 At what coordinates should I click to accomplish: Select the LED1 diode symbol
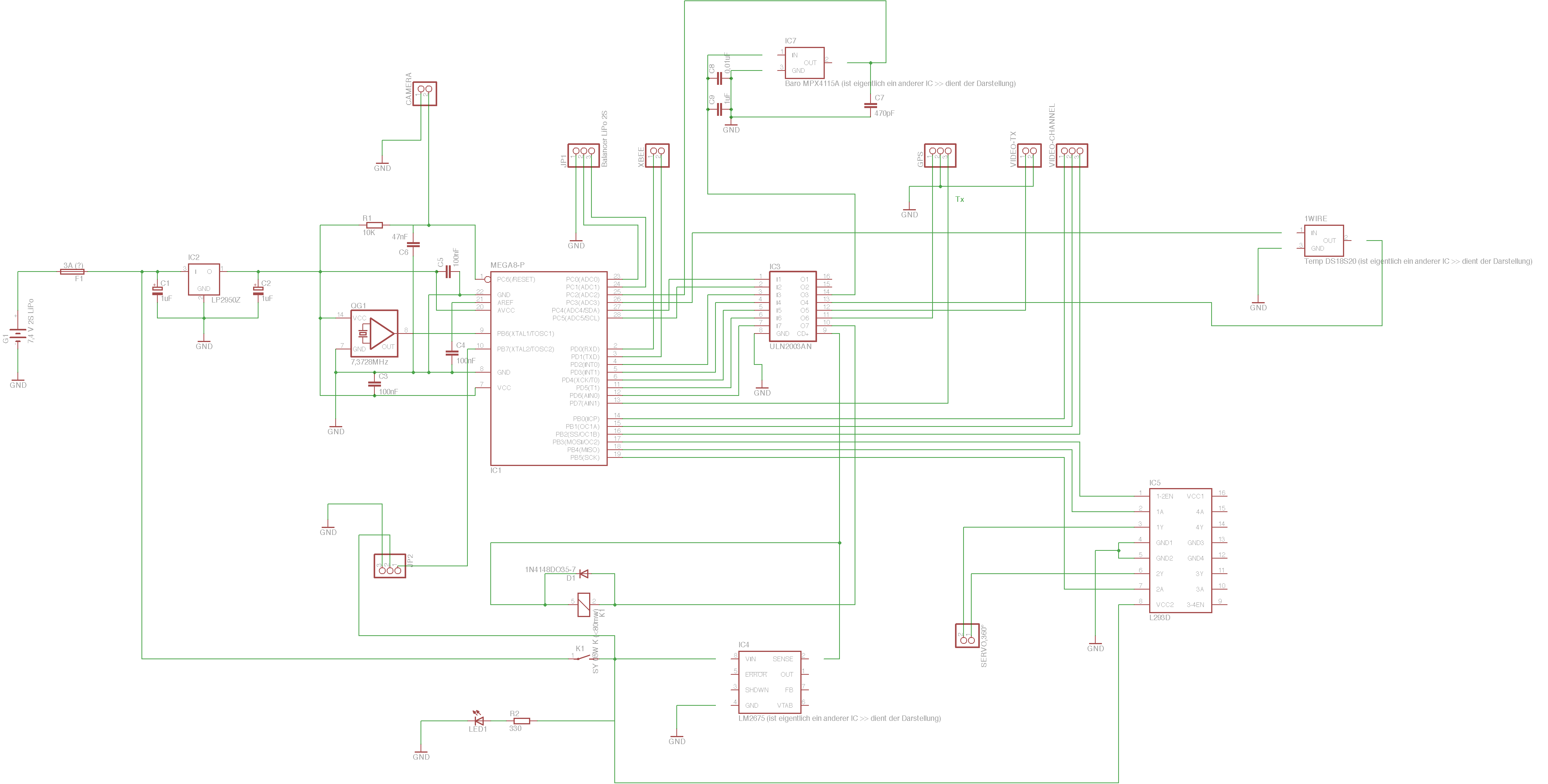479,720
